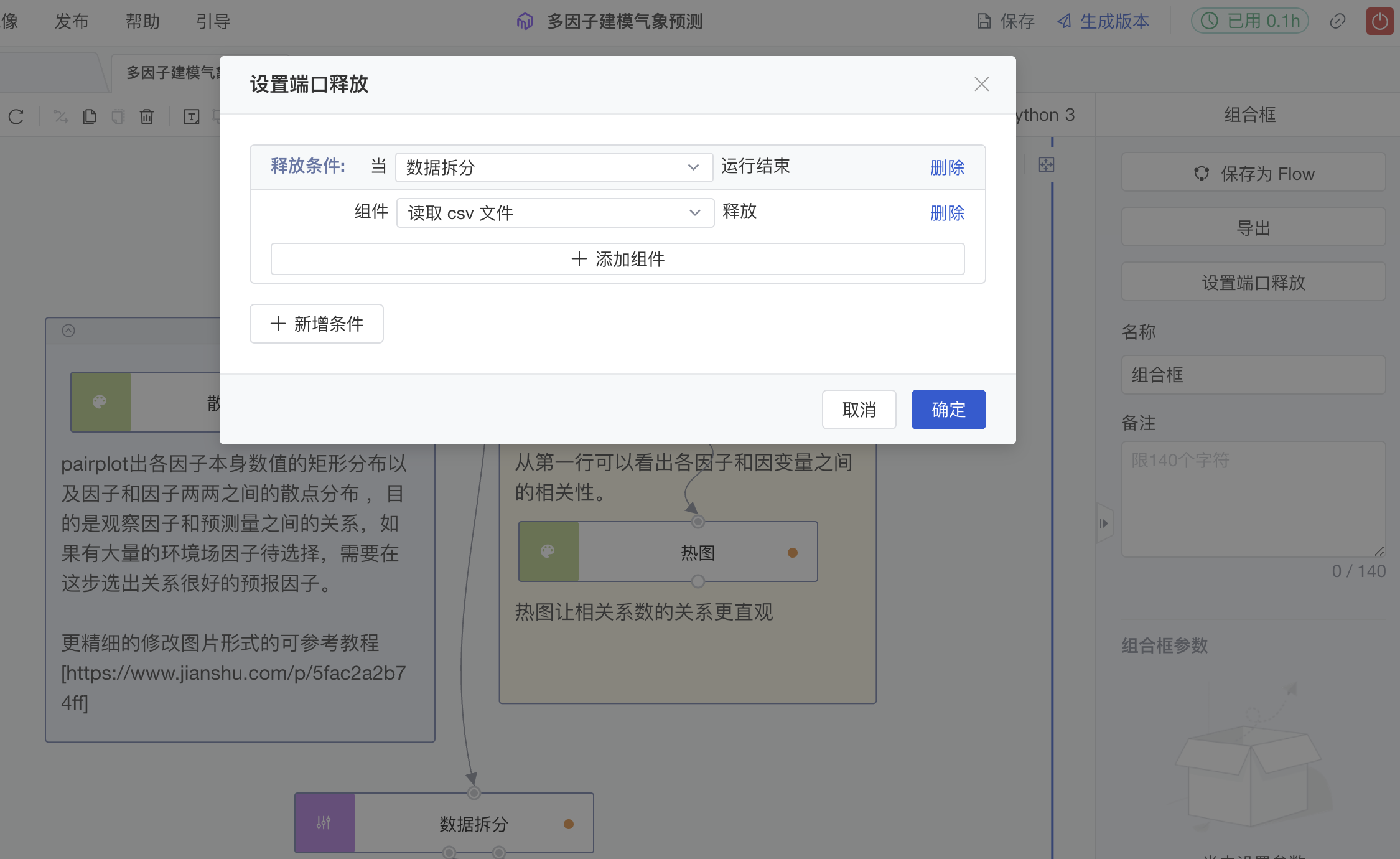Click the green palette icon on 热图 node
Image resolution: width=1400 pixels, height=859 pixels.
pos(548,552)
